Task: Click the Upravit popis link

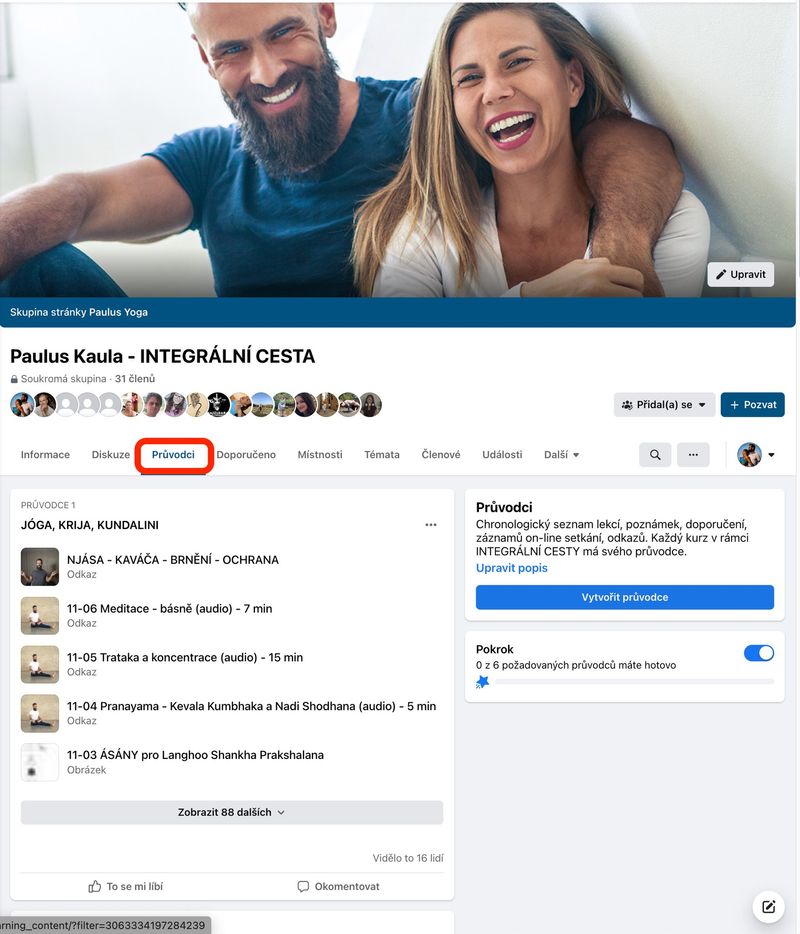Action: (512, 568)
